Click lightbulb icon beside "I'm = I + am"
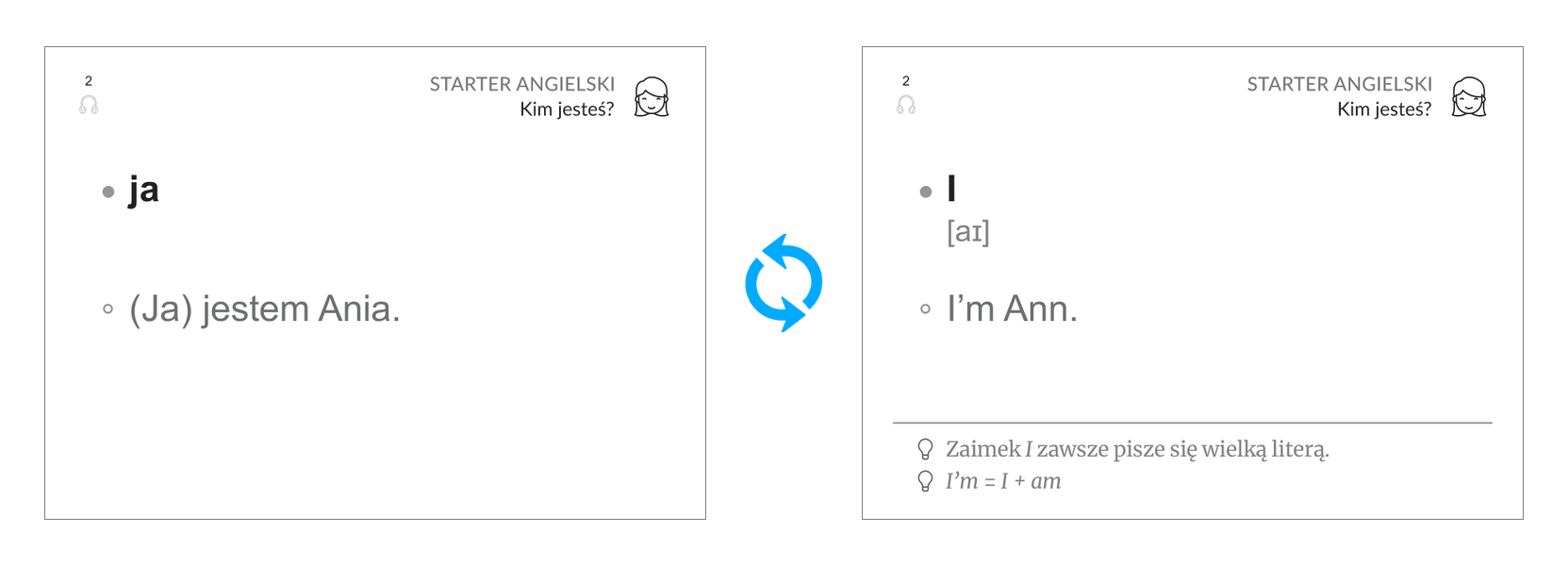 [926, 481]
